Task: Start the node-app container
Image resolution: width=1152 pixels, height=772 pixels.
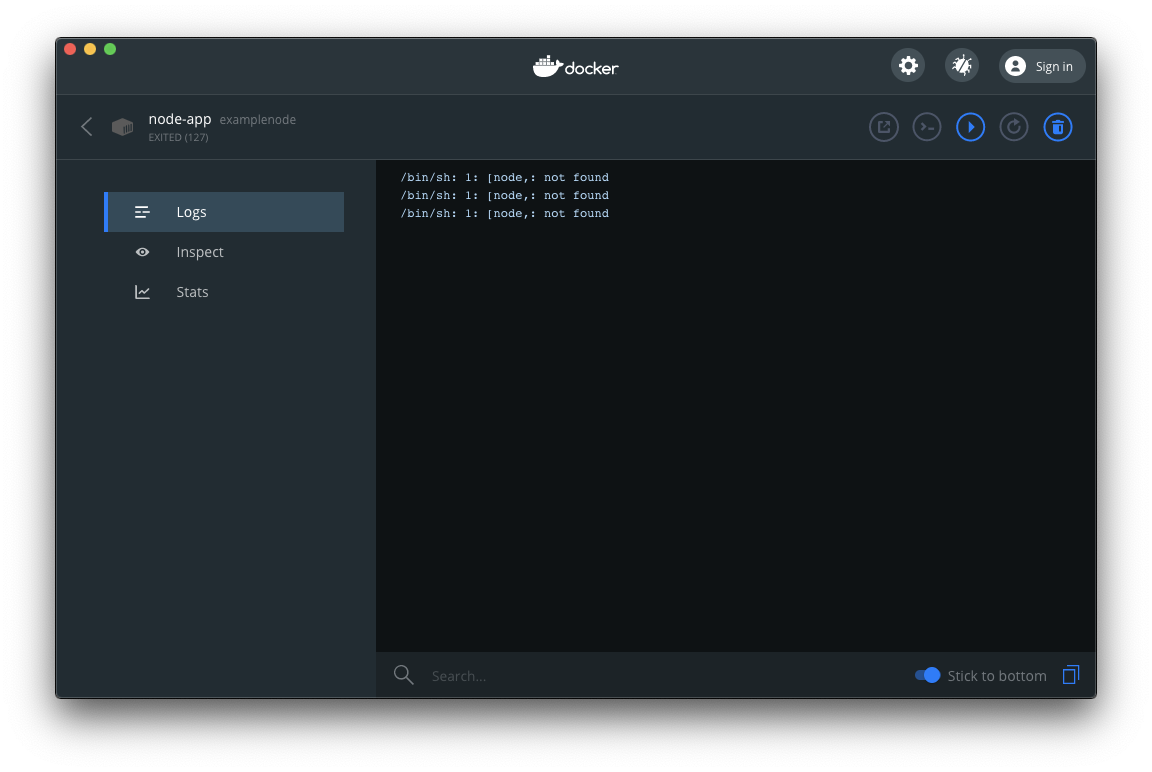Action: (x=970, y=127)
